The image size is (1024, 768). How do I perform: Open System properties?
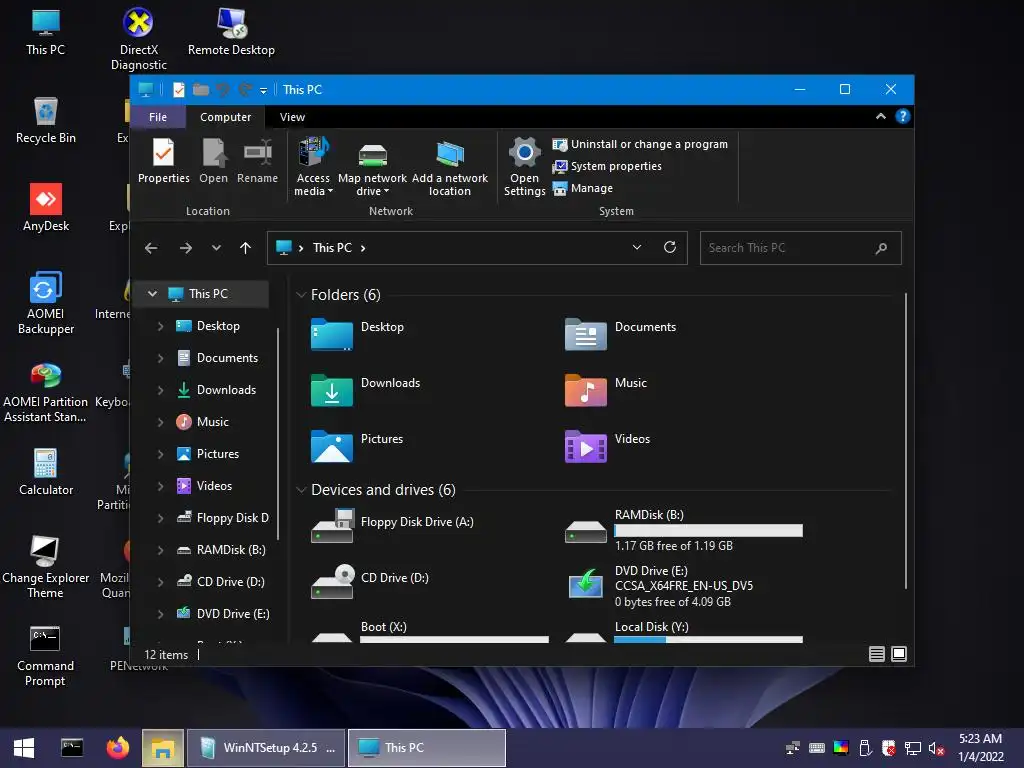point(607,167)
